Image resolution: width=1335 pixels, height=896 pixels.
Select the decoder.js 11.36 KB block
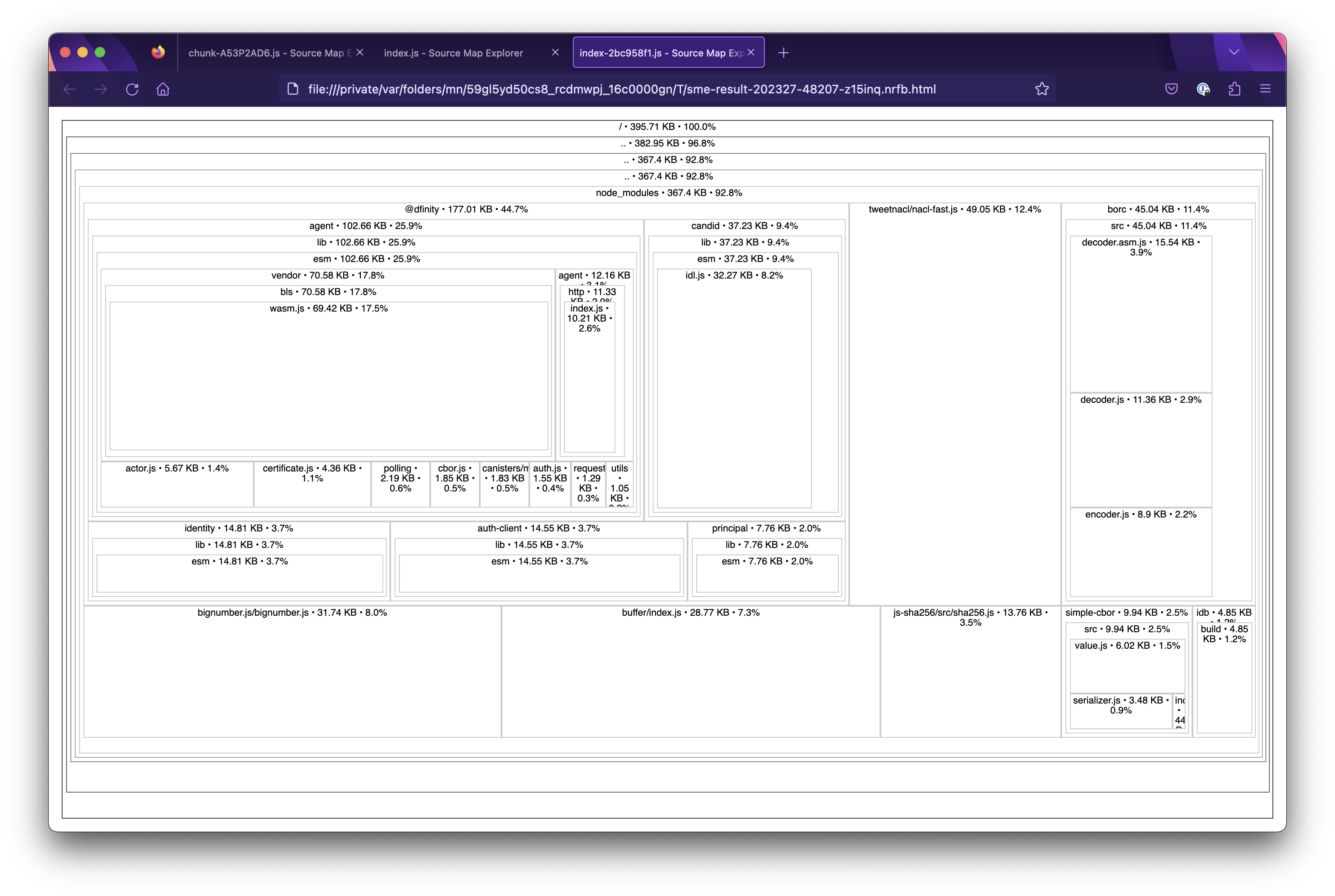pyautogui.click(x=1141, y=450)
